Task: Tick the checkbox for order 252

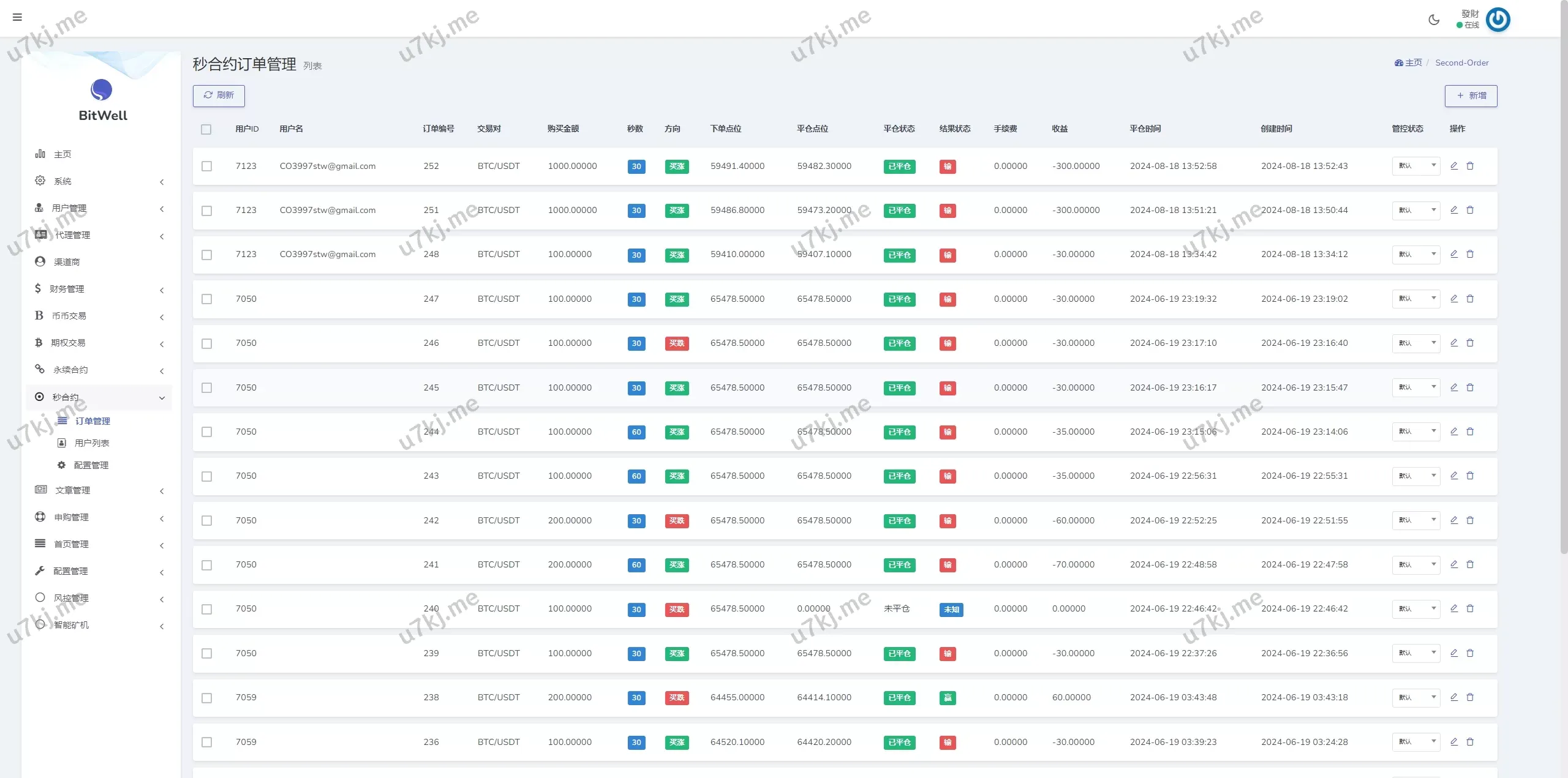Action: (x=207, y=166)
